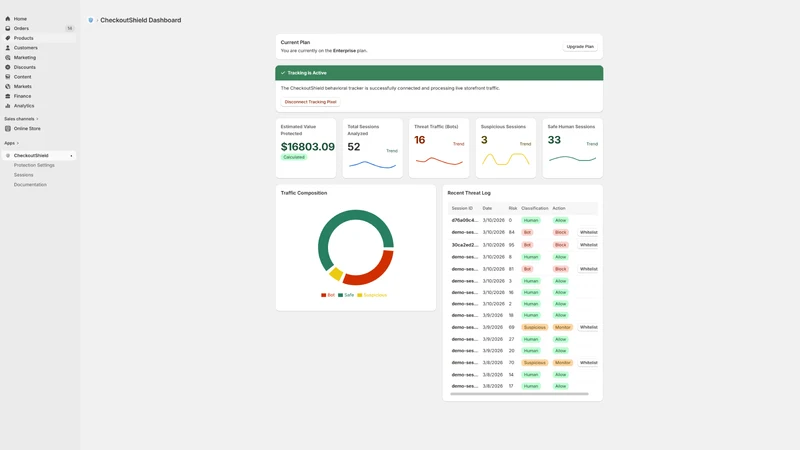Click Suspicious badge on risk 70 row
800x450 pixels.
(x=535, y=363)
